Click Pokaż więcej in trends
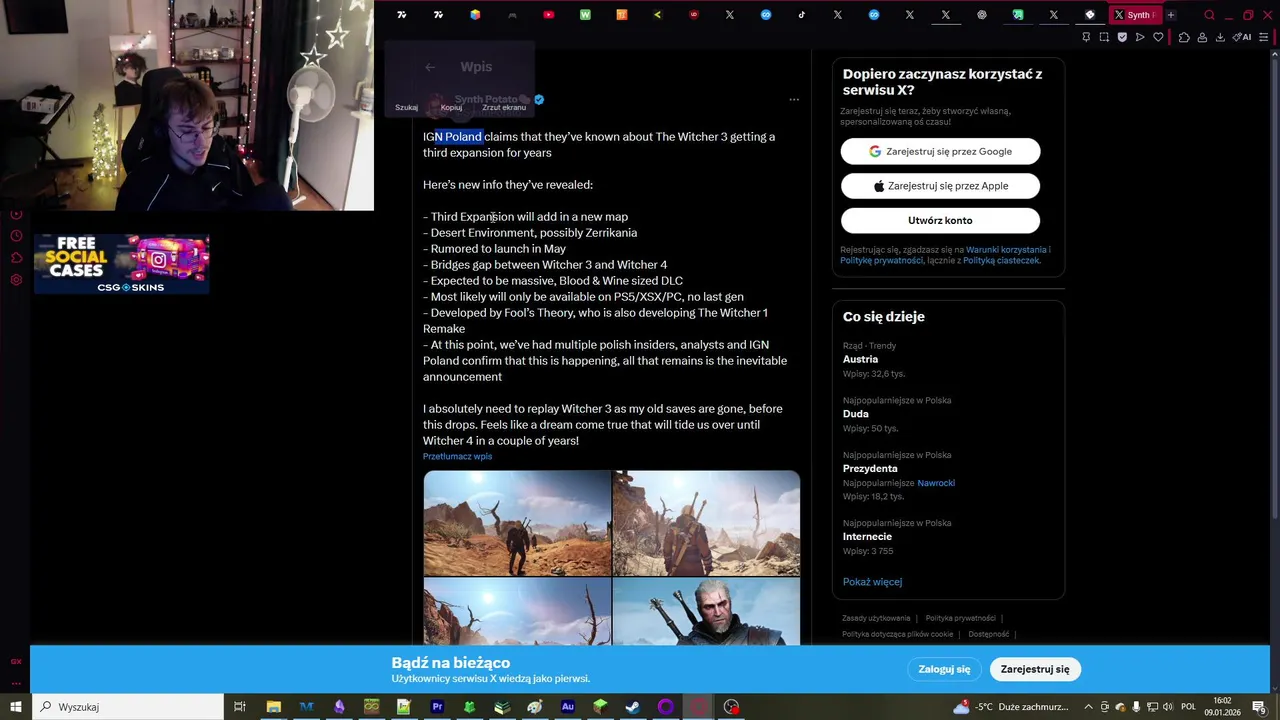The image size is (1280, 720). click(x=872, y=582)
